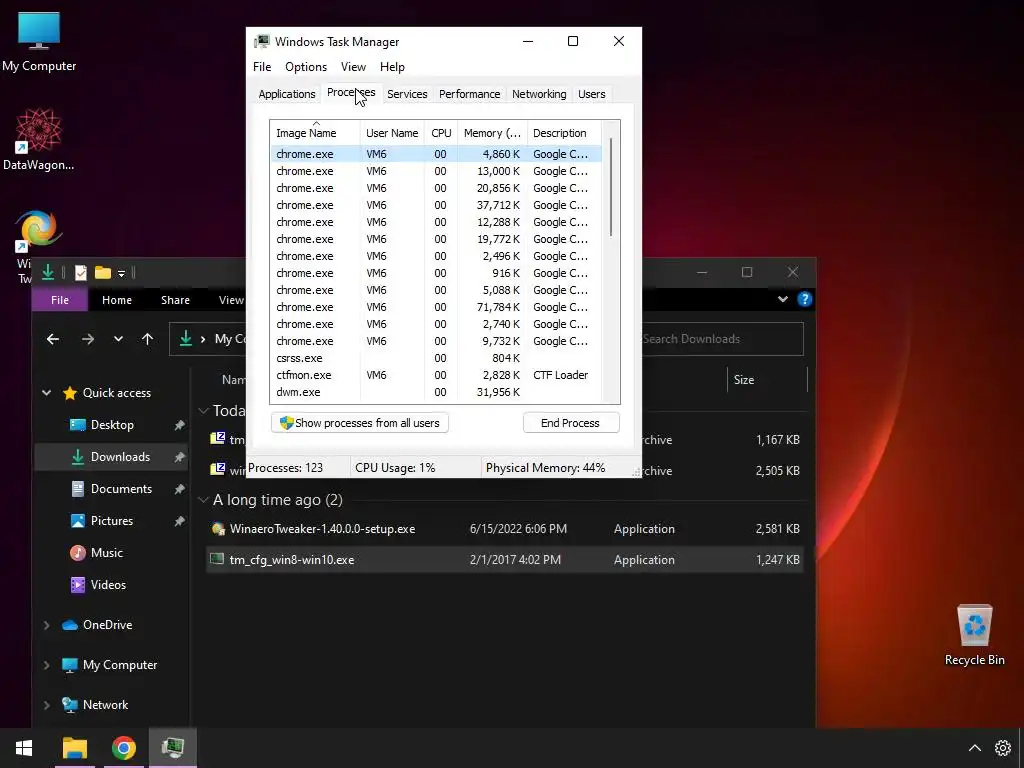Click Explorer back arrow

click(53, 339)
